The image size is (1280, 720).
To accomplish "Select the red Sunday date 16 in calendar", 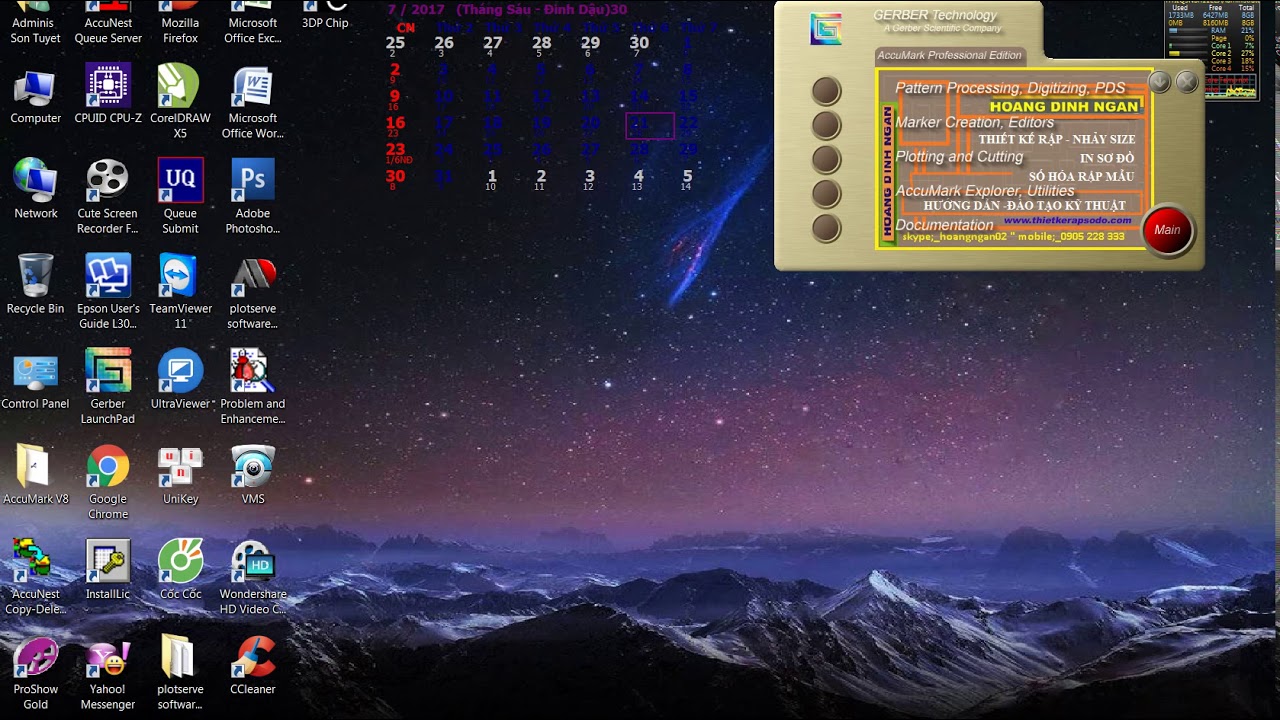I will click(x=395, y=123).
